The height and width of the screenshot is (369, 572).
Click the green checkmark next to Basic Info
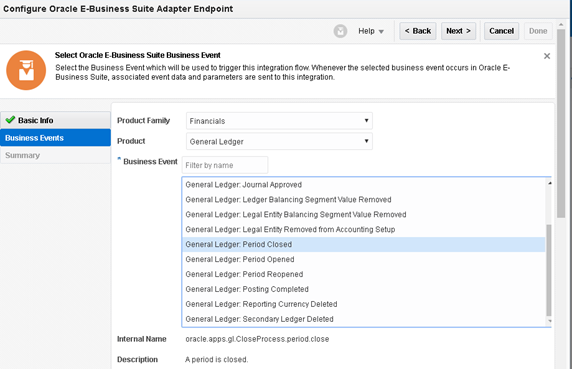10,120
